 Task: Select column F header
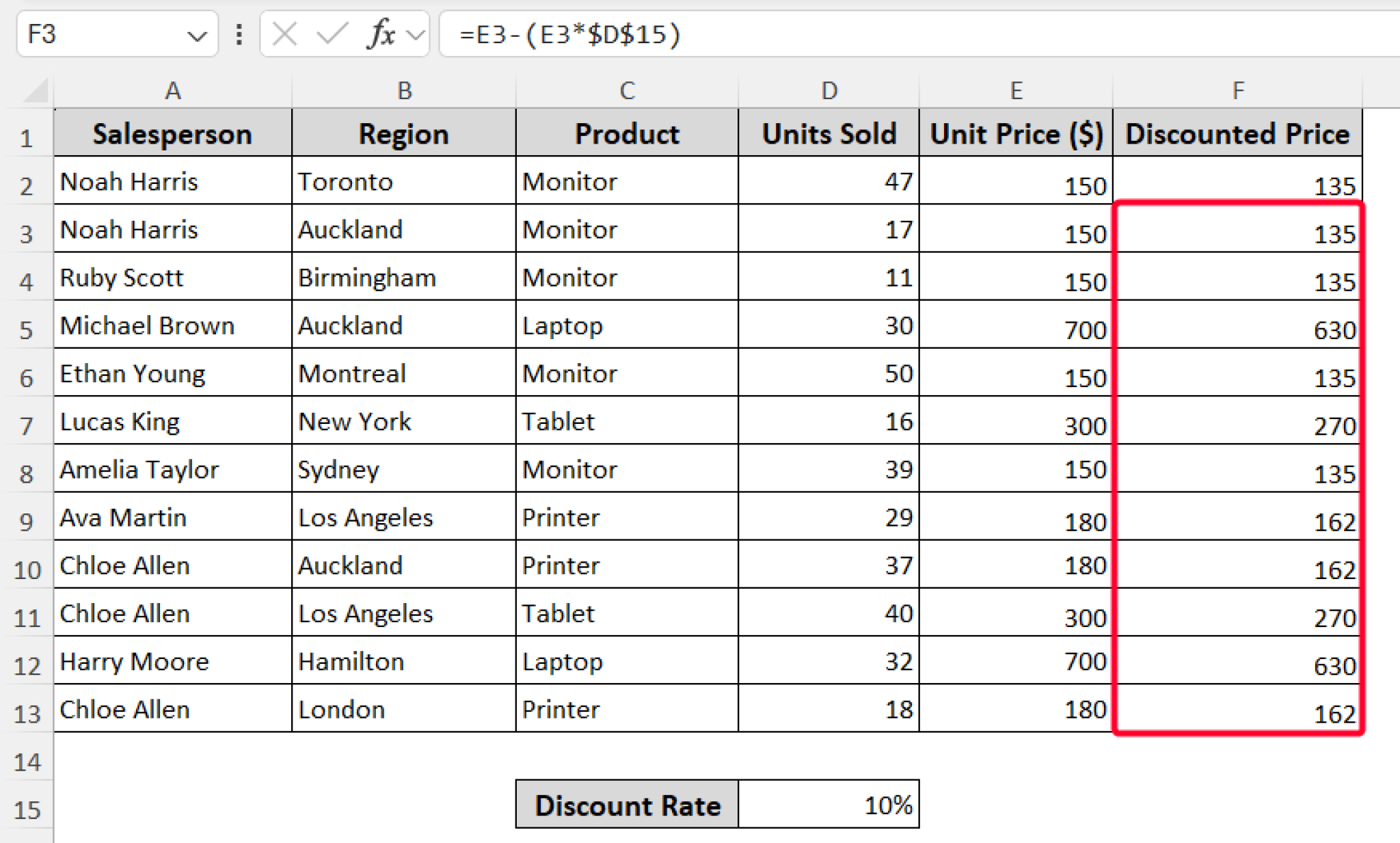click(1239, 90)
